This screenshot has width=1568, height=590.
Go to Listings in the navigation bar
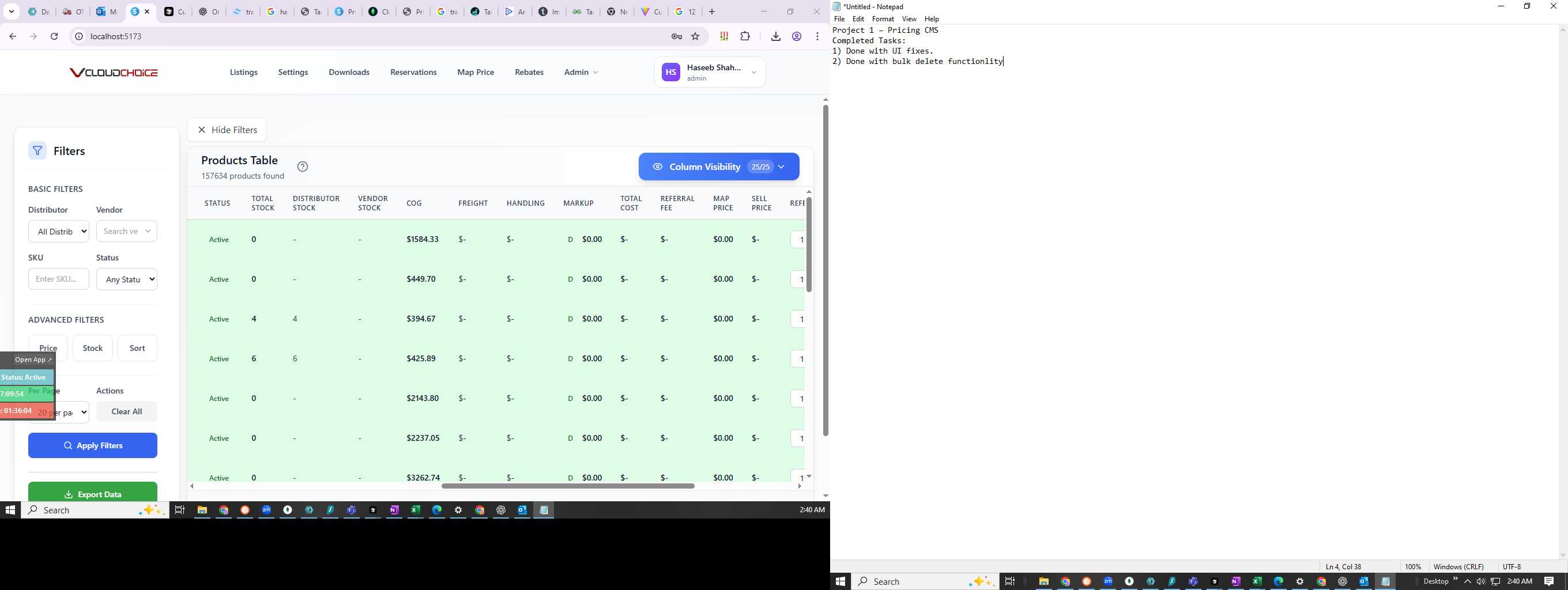[243, 73]
